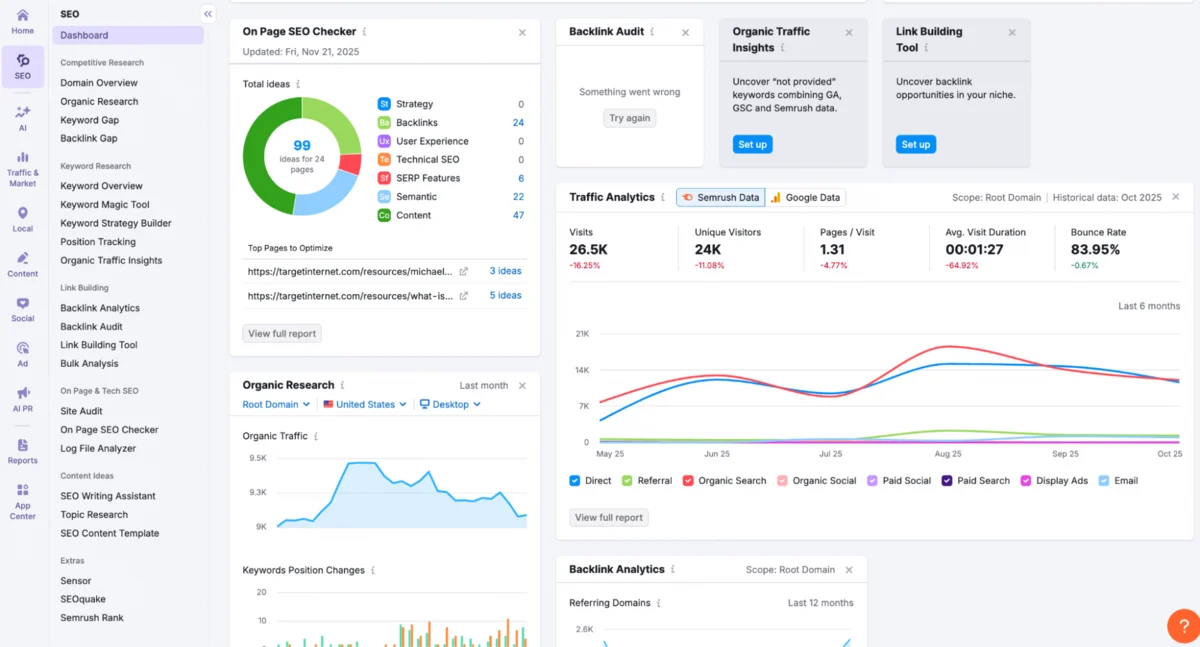The height and width of the screenshot is (647, 1200).
Task: Switch Traffic Analytics to Google Data
Action: coord(806,198)
